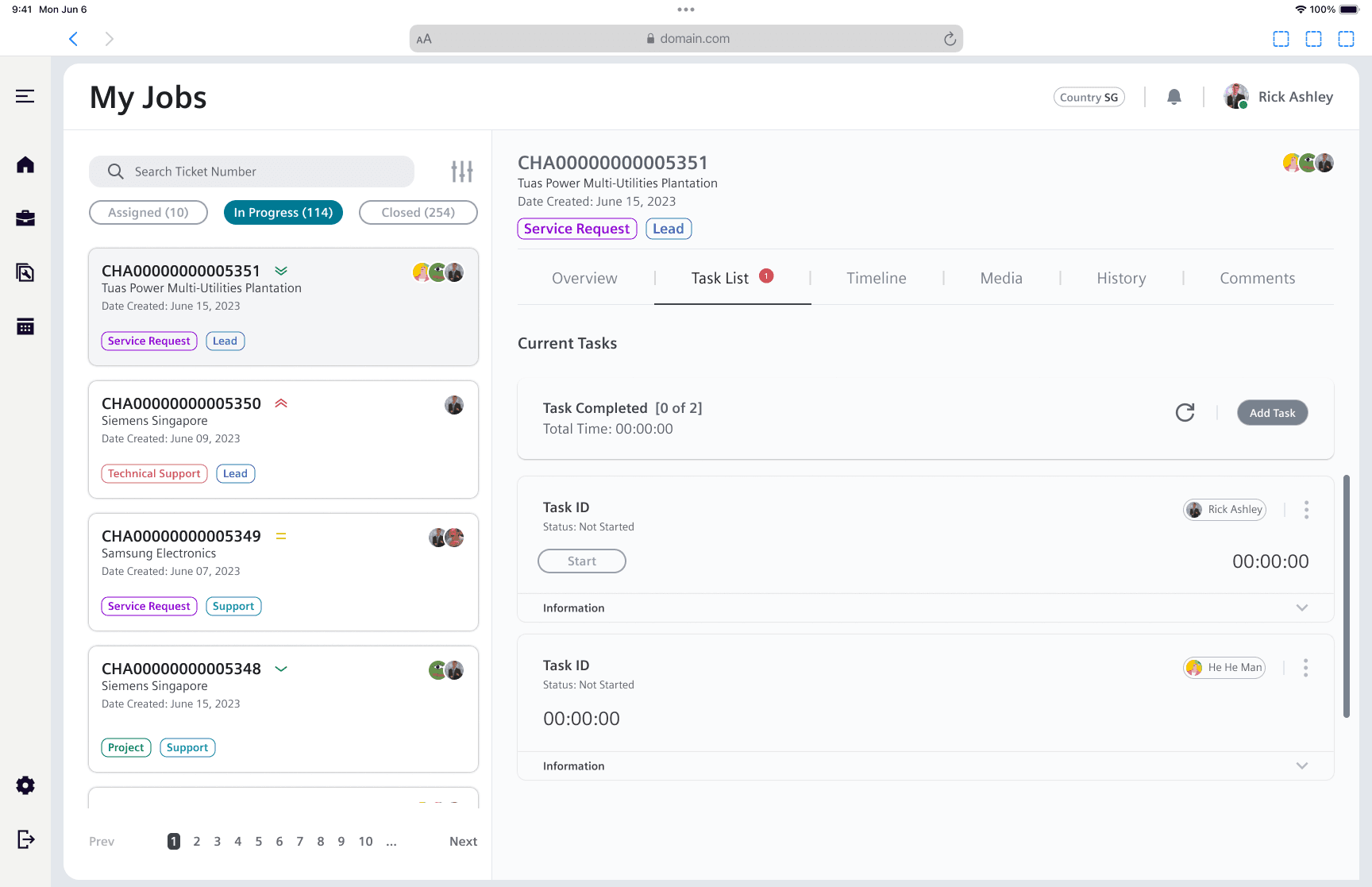Click priority chevron on ticket 5351
The height and width of the screenshot is (887, 1372).
(x=281, y=271)
